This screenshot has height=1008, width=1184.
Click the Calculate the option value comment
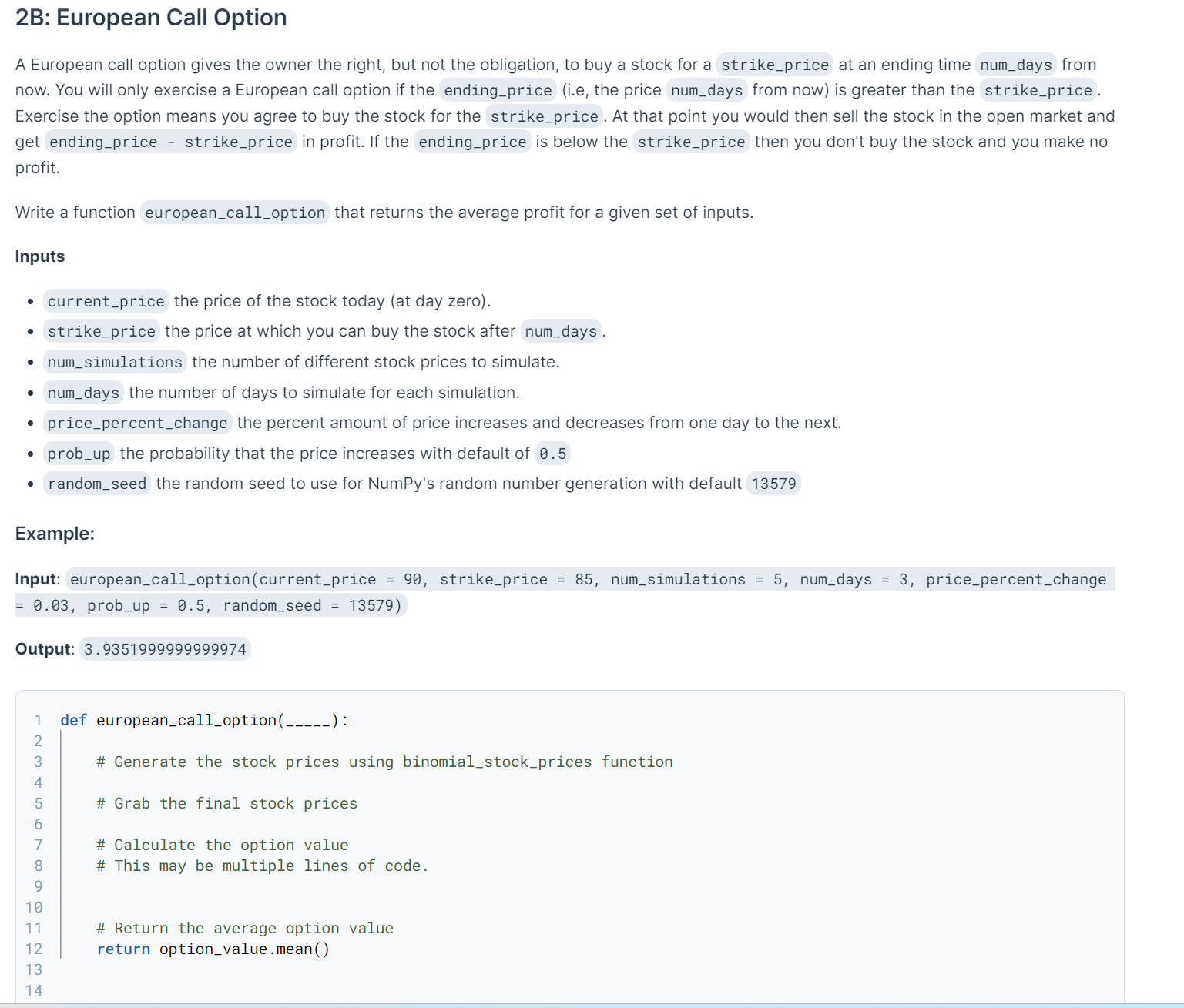(x=222, y=845)
